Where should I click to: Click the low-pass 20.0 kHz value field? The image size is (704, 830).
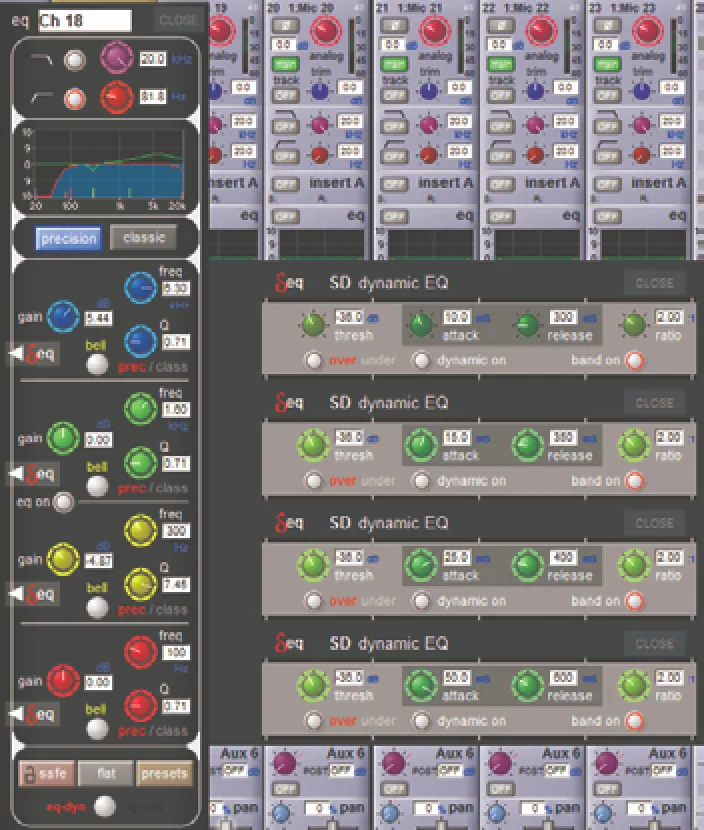coord(153,59)
